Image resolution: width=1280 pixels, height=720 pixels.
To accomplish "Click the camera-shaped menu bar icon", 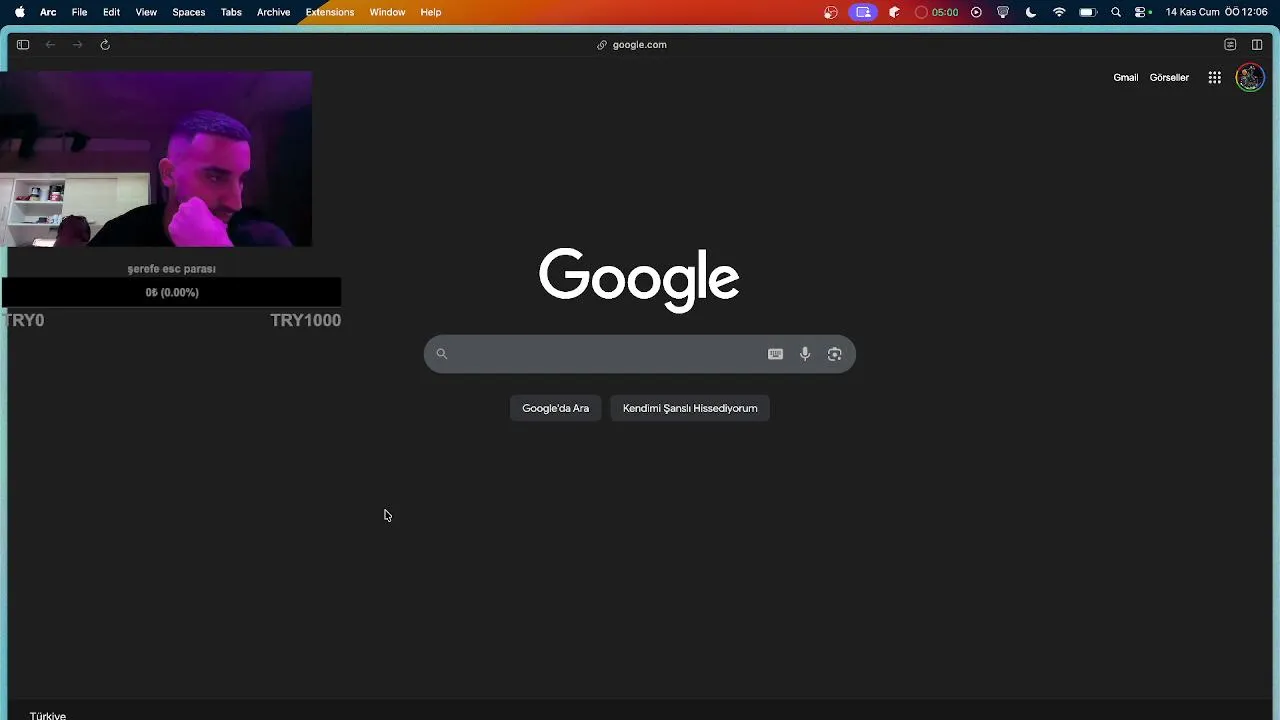I will [1003, 12].
